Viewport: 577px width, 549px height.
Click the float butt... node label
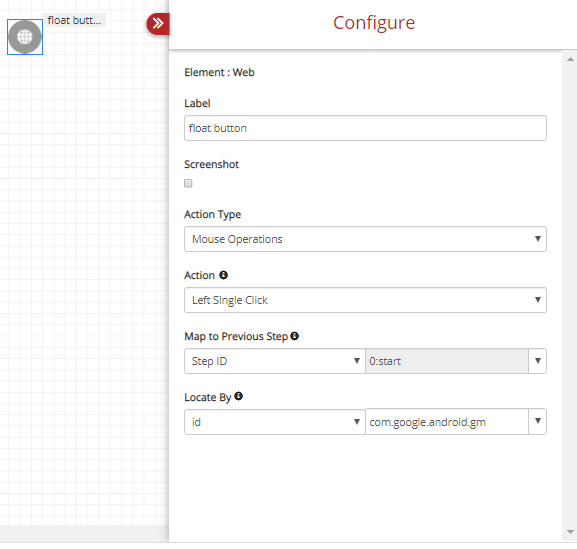74,20
